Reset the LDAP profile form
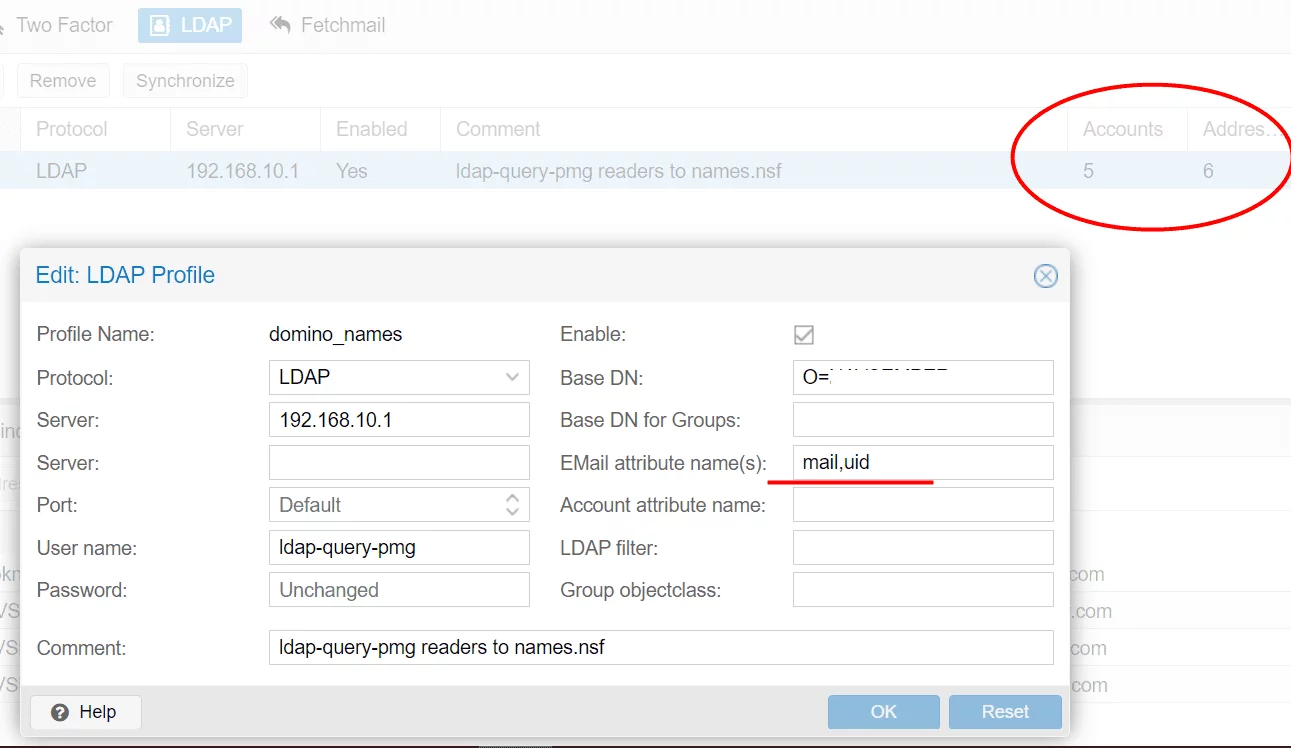The width and height of the screenshot is (1291, 748). click(x=1004, y=712)
